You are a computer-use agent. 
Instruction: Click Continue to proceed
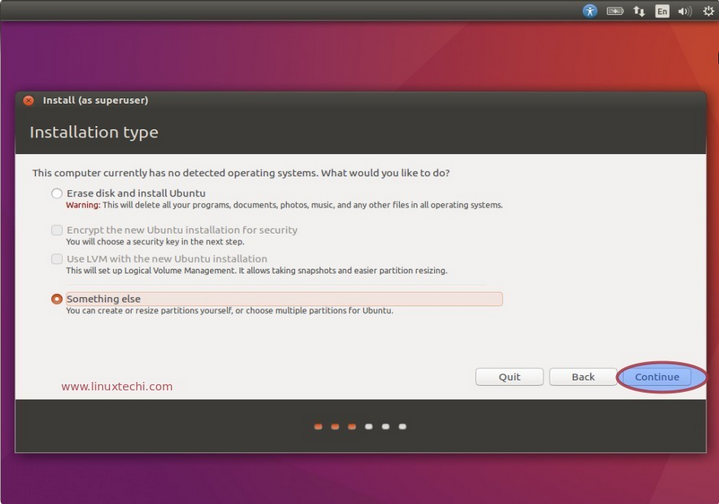point(657,377)
